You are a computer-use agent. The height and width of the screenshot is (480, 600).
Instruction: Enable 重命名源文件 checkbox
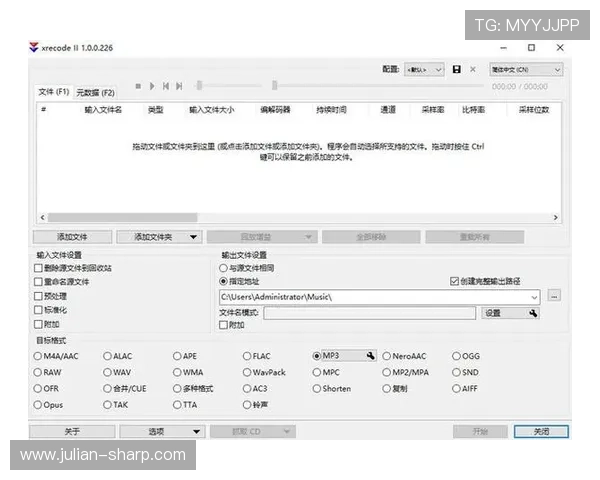(38, 282)
